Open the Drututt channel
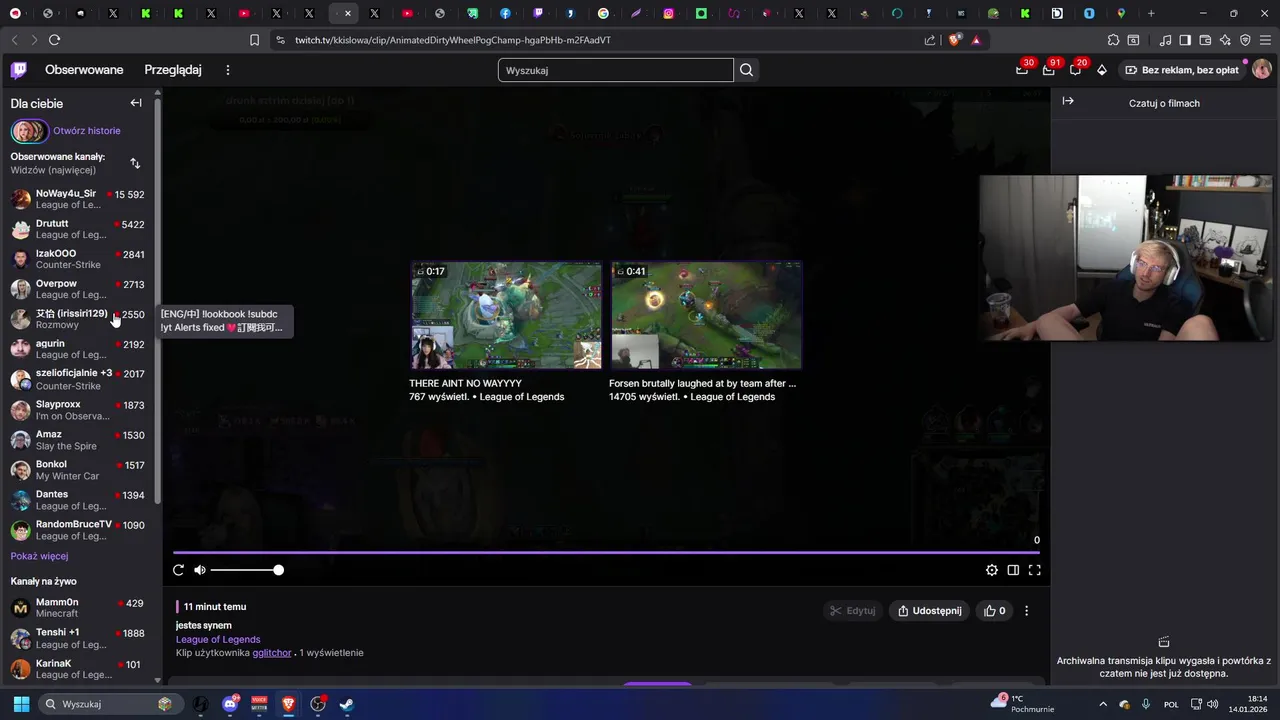The height and width of the screenshot is (720, 1280). pos(77,229)
